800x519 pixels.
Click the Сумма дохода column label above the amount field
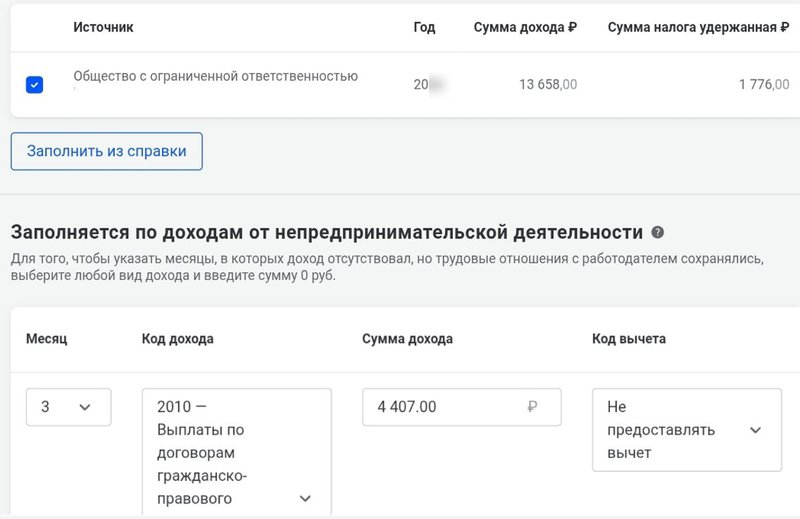click(x=407, y=339)
